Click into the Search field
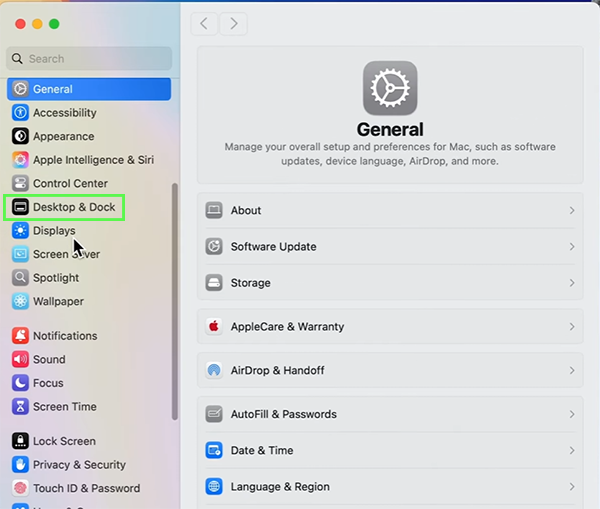The width and height of the screenshot is (600, 509). click(x=89, y=59)
